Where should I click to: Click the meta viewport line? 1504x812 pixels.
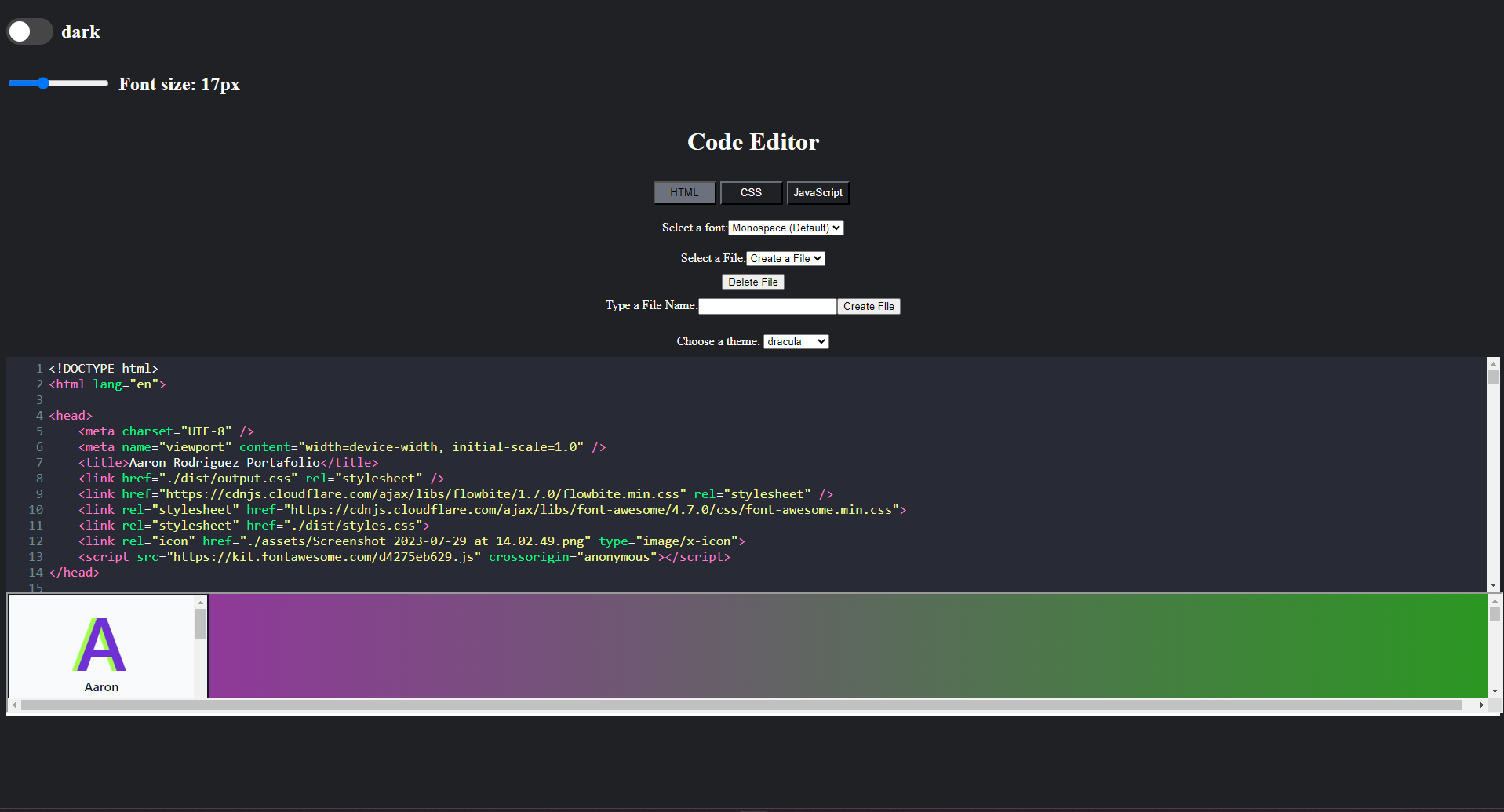[x=342, y=447]
